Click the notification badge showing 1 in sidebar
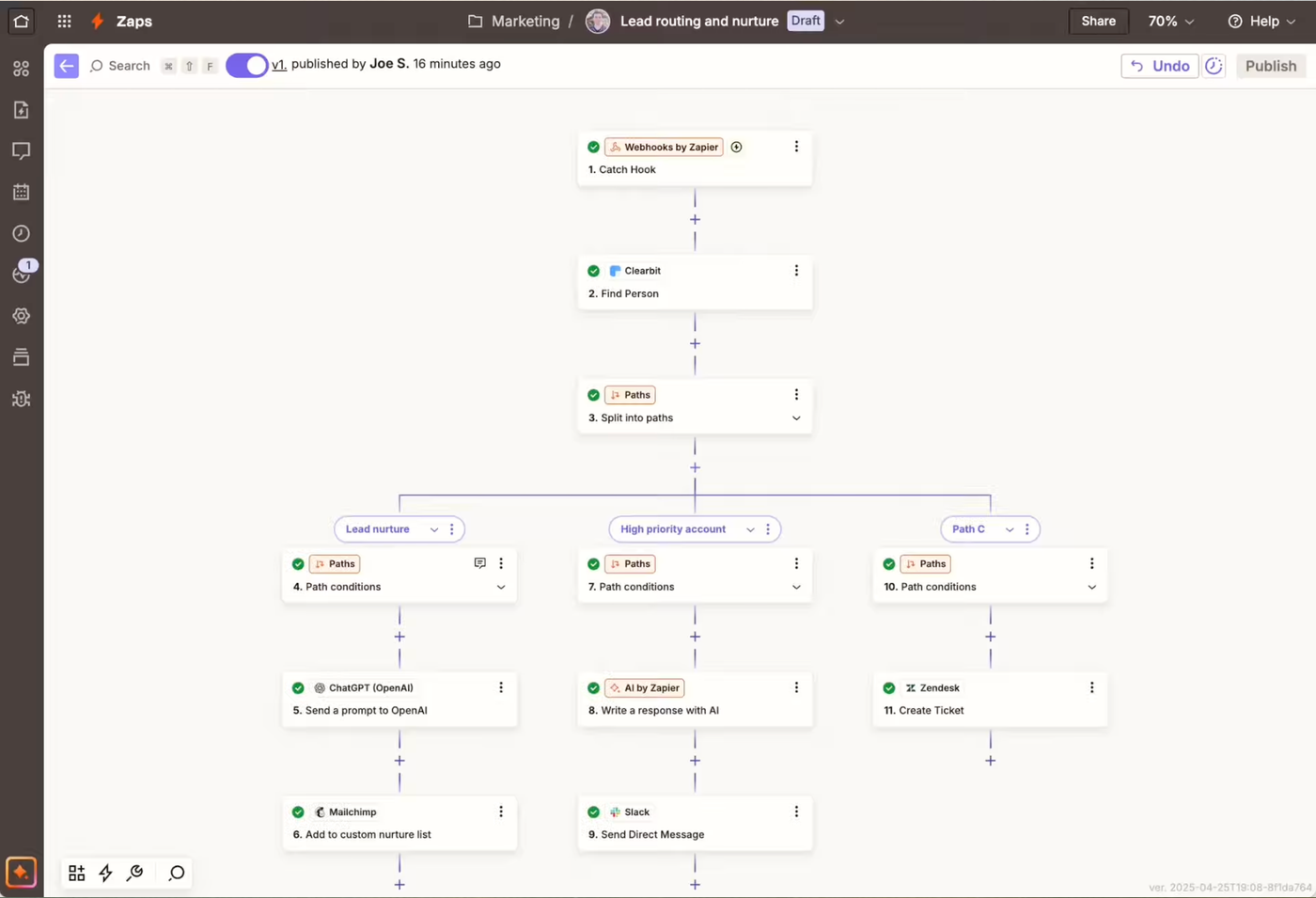Image resolution: width=1316 pixels, height=898 pixels. tap(27, 266)
